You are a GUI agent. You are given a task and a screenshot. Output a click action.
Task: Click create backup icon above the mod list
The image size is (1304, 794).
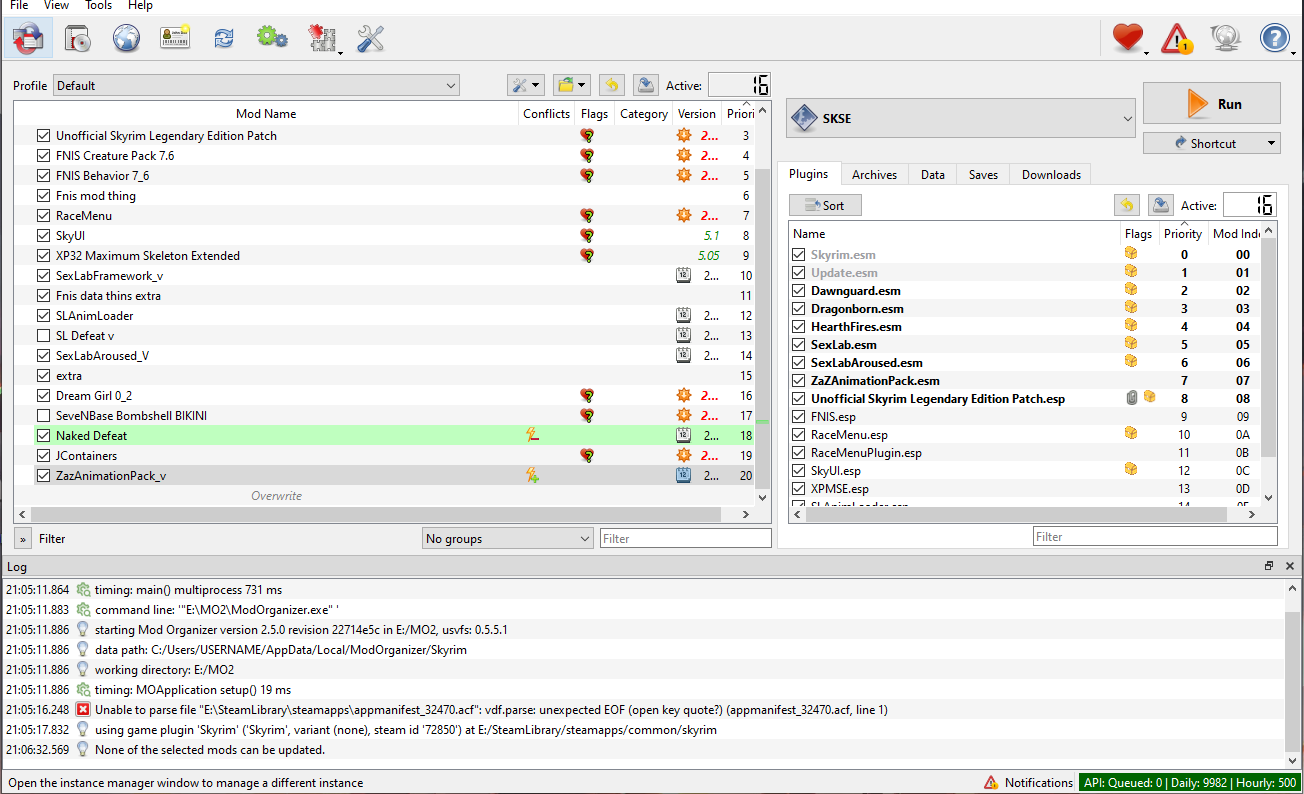click(x=645, y=85)
